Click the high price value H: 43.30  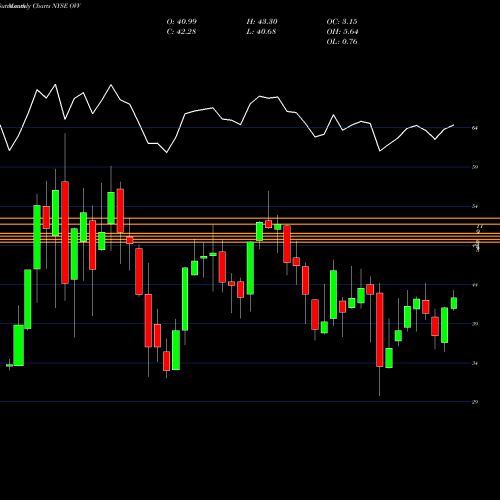(x=262, y=22)
